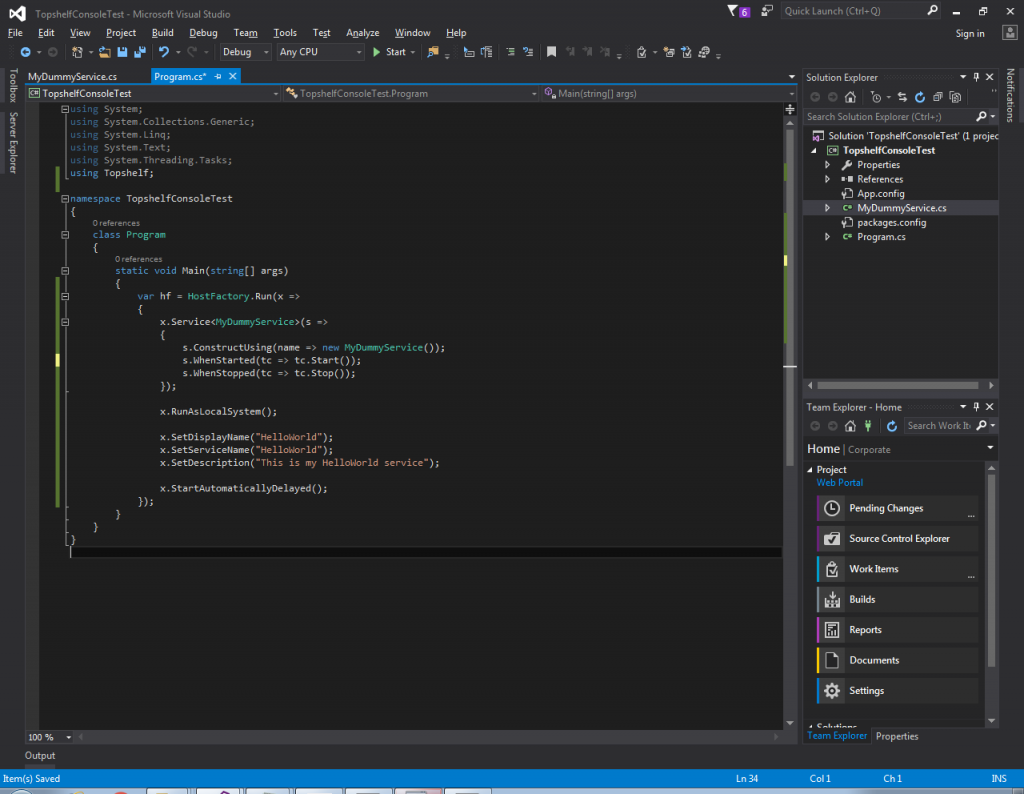Uncomment selected lines via toolbar icon

(528, 52)
